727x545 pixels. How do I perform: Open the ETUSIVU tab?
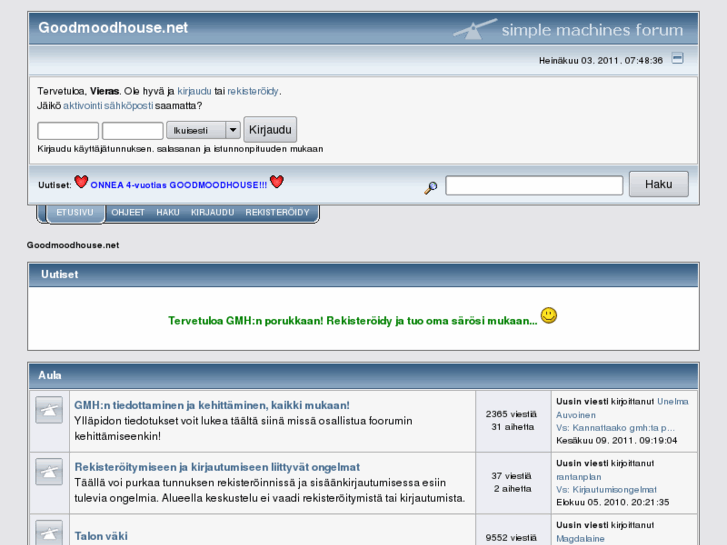(75, 212)
